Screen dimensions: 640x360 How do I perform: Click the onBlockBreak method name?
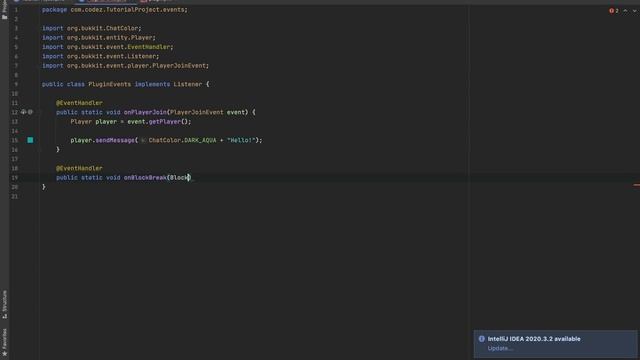pos(145,178)
